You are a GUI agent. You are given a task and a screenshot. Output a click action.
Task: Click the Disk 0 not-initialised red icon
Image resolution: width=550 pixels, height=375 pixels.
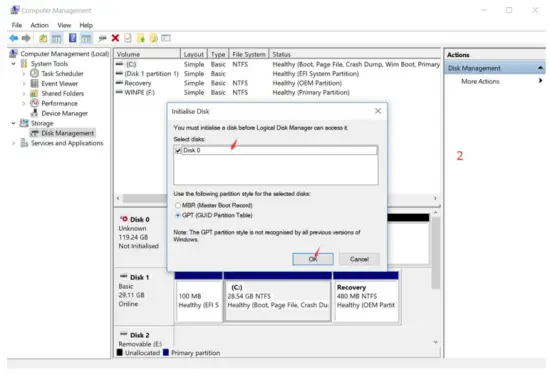point(124,219)
